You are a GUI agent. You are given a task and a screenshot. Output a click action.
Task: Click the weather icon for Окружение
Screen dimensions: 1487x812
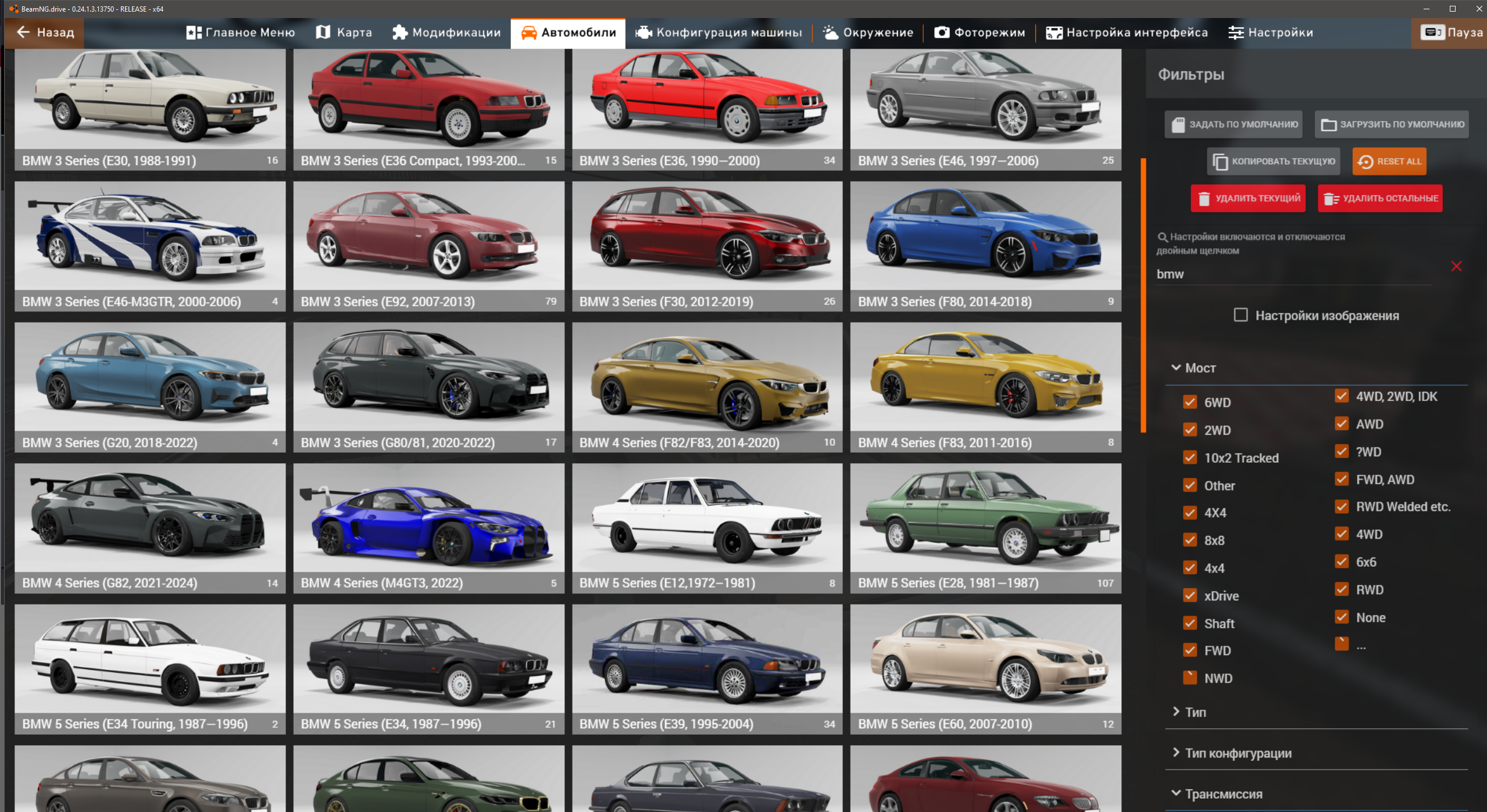click(x=831, y=33)
